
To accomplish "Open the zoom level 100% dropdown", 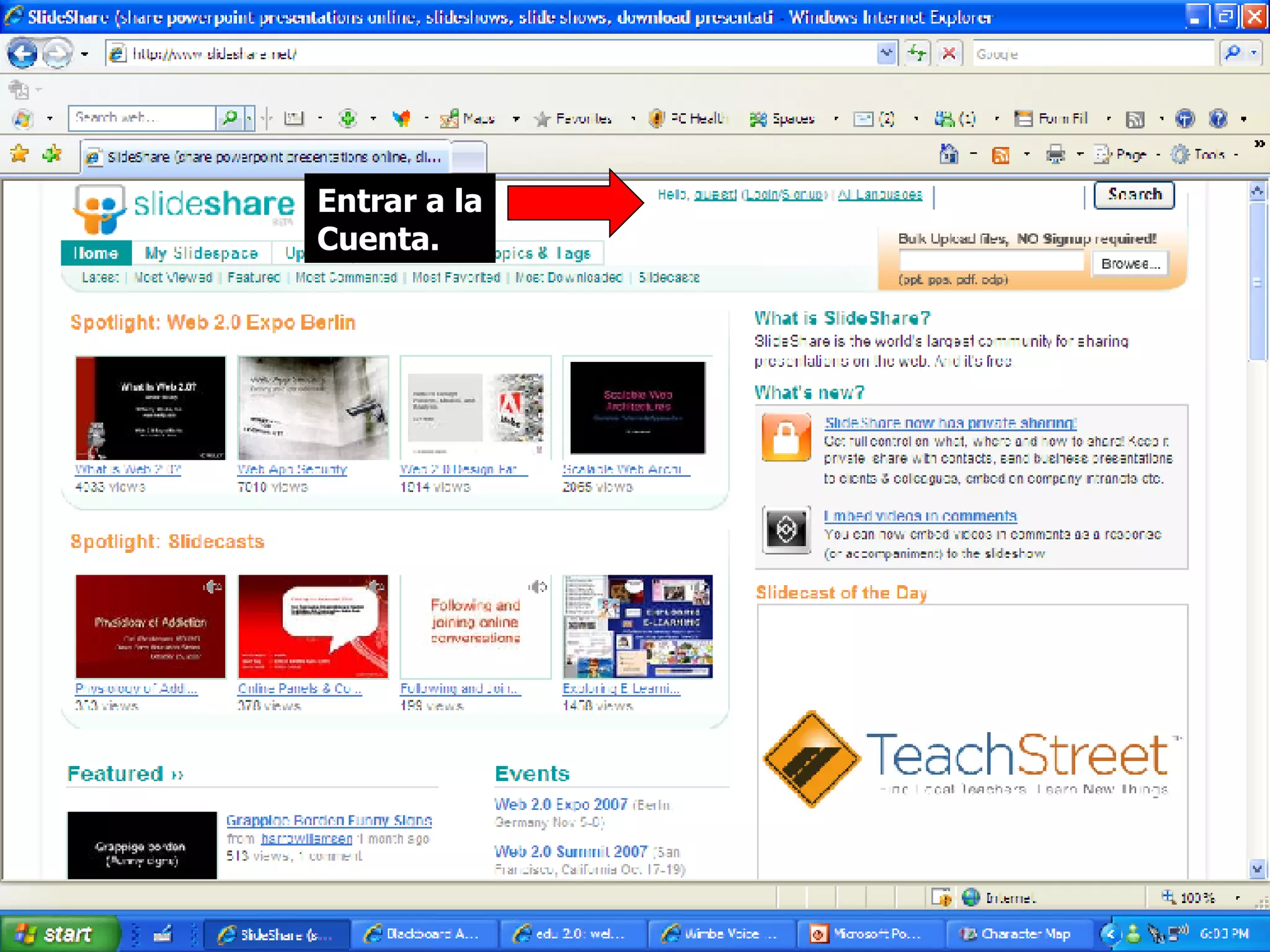I will click(1237, 897).
